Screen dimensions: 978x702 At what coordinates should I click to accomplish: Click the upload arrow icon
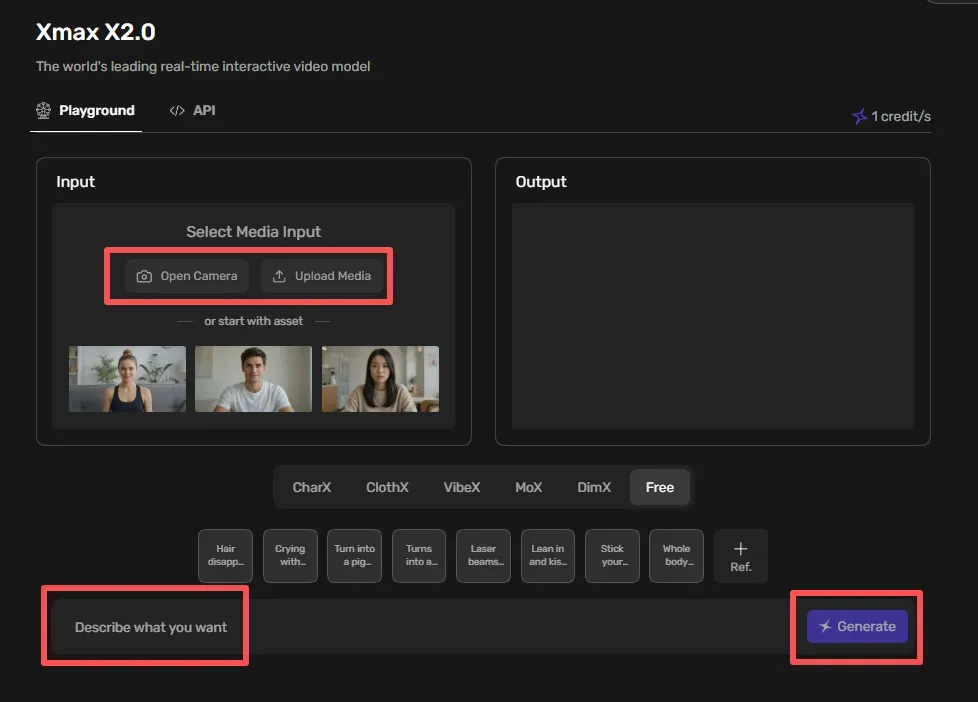click(279, 276)
